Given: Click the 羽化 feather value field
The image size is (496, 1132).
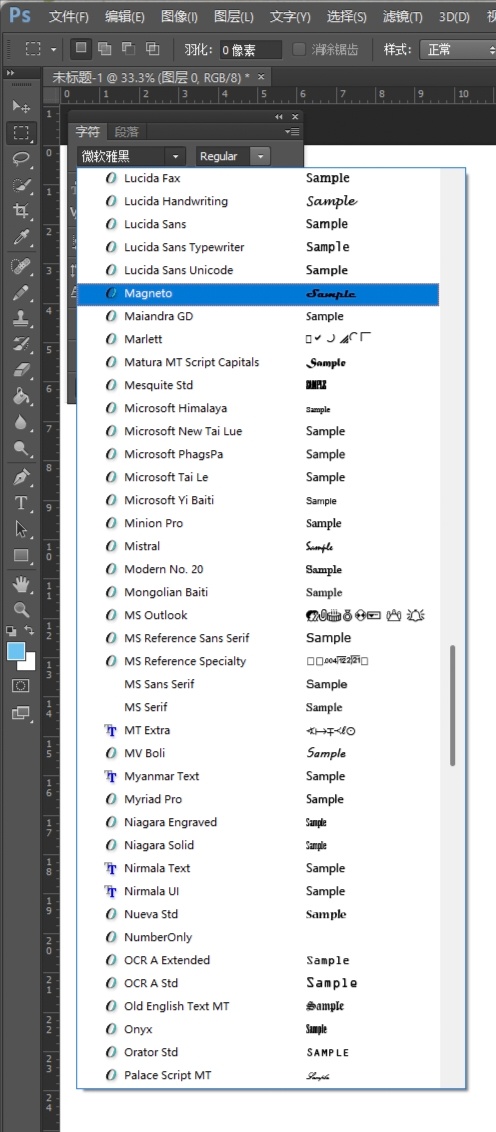Looking at the screenshot, I should [x=251, y=49].
